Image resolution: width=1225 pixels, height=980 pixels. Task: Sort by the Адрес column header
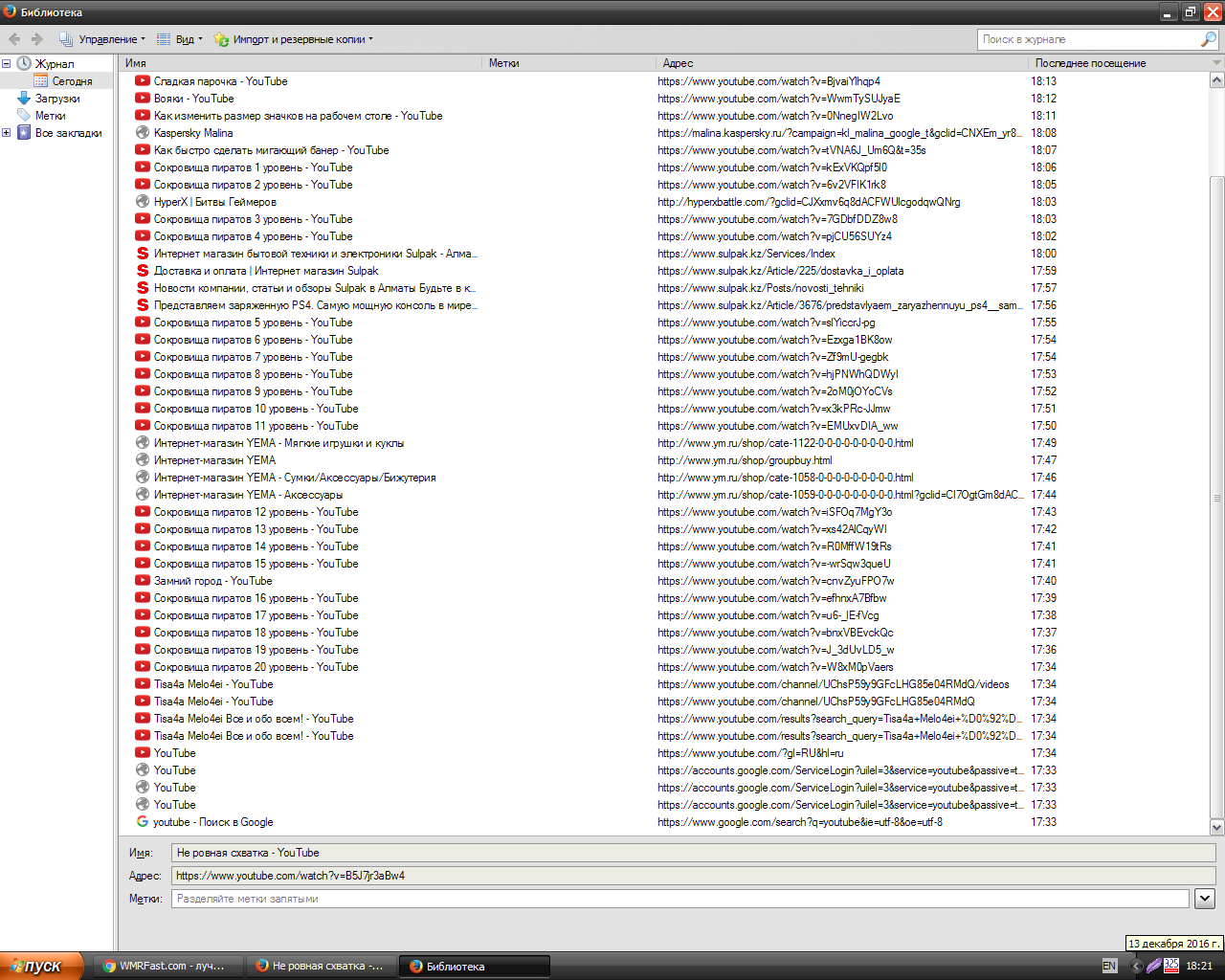click(843, 63)
